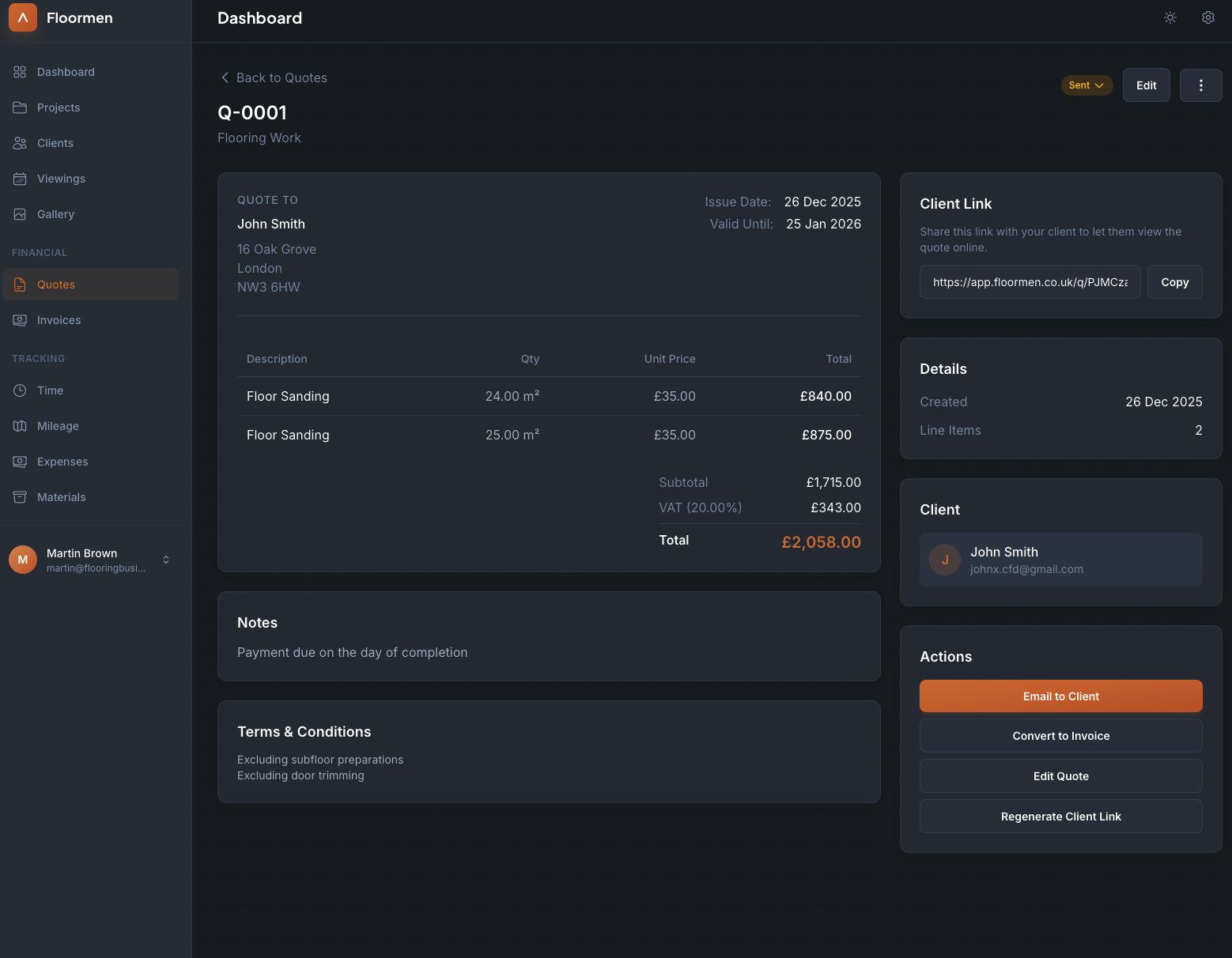This screenshot has width=1232, height=958.
Task: Copy the client link
Action: 1174,282
